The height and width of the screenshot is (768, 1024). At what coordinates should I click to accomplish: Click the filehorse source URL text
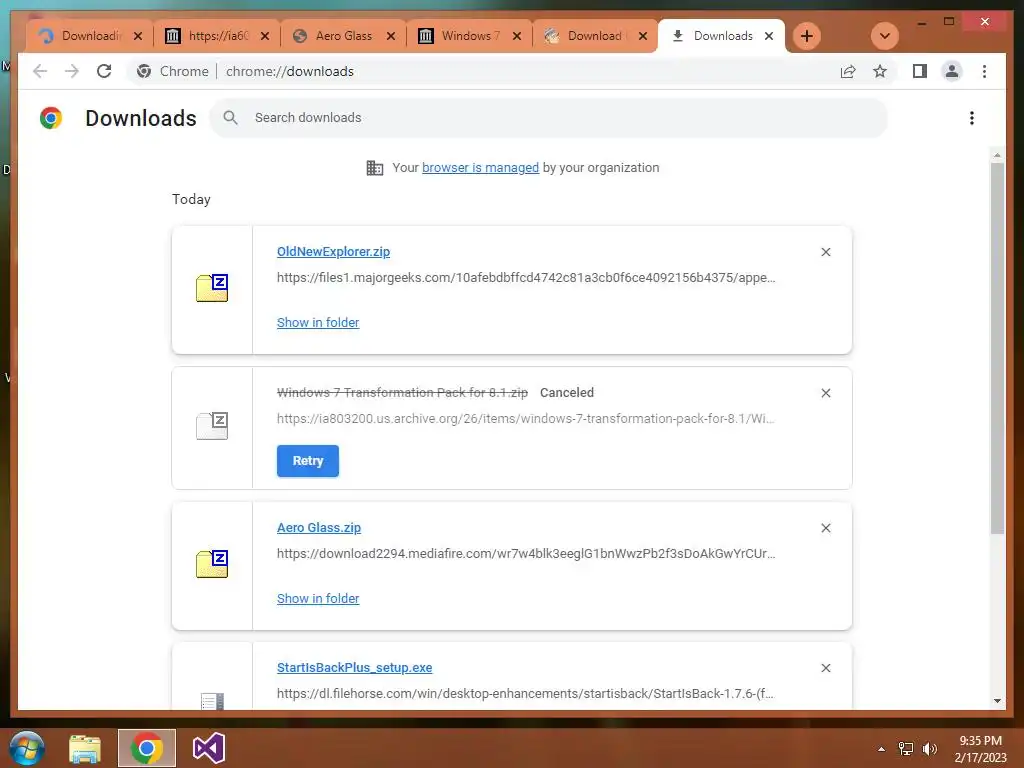click(525, 694)
